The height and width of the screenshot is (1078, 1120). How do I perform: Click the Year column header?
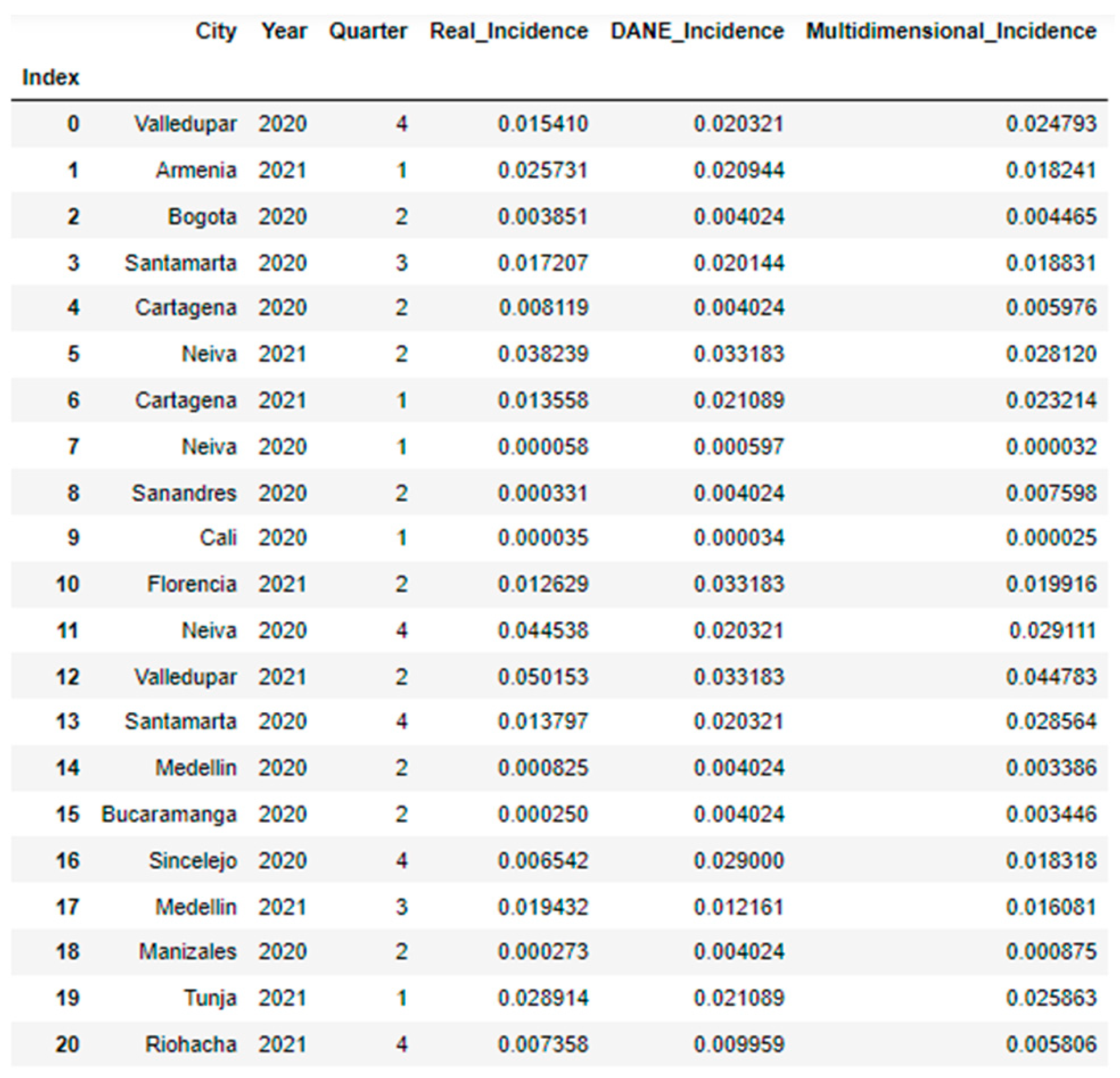coord(284,31)
